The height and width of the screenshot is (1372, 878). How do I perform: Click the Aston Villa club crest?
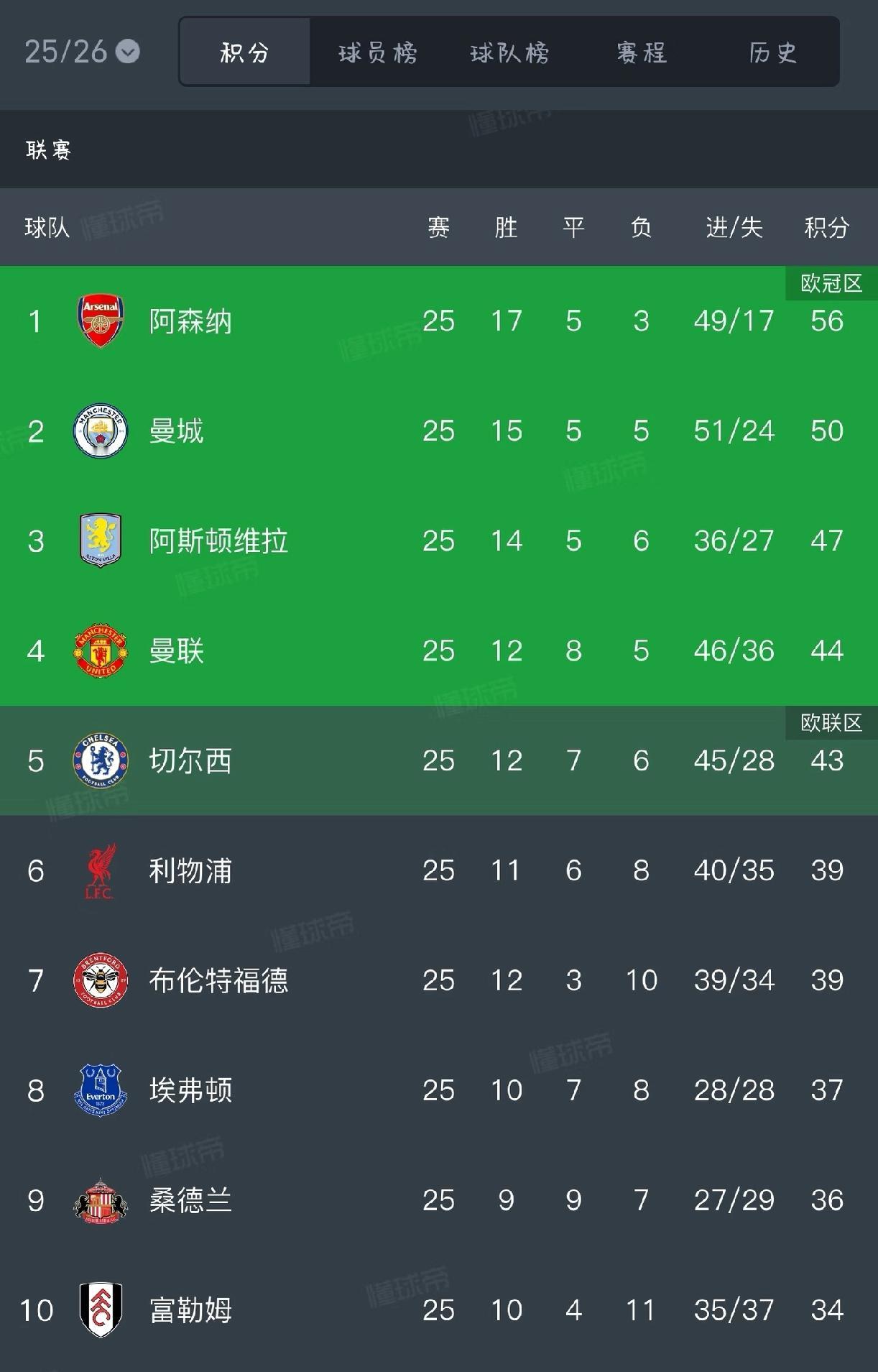click(x=101, y=540)
